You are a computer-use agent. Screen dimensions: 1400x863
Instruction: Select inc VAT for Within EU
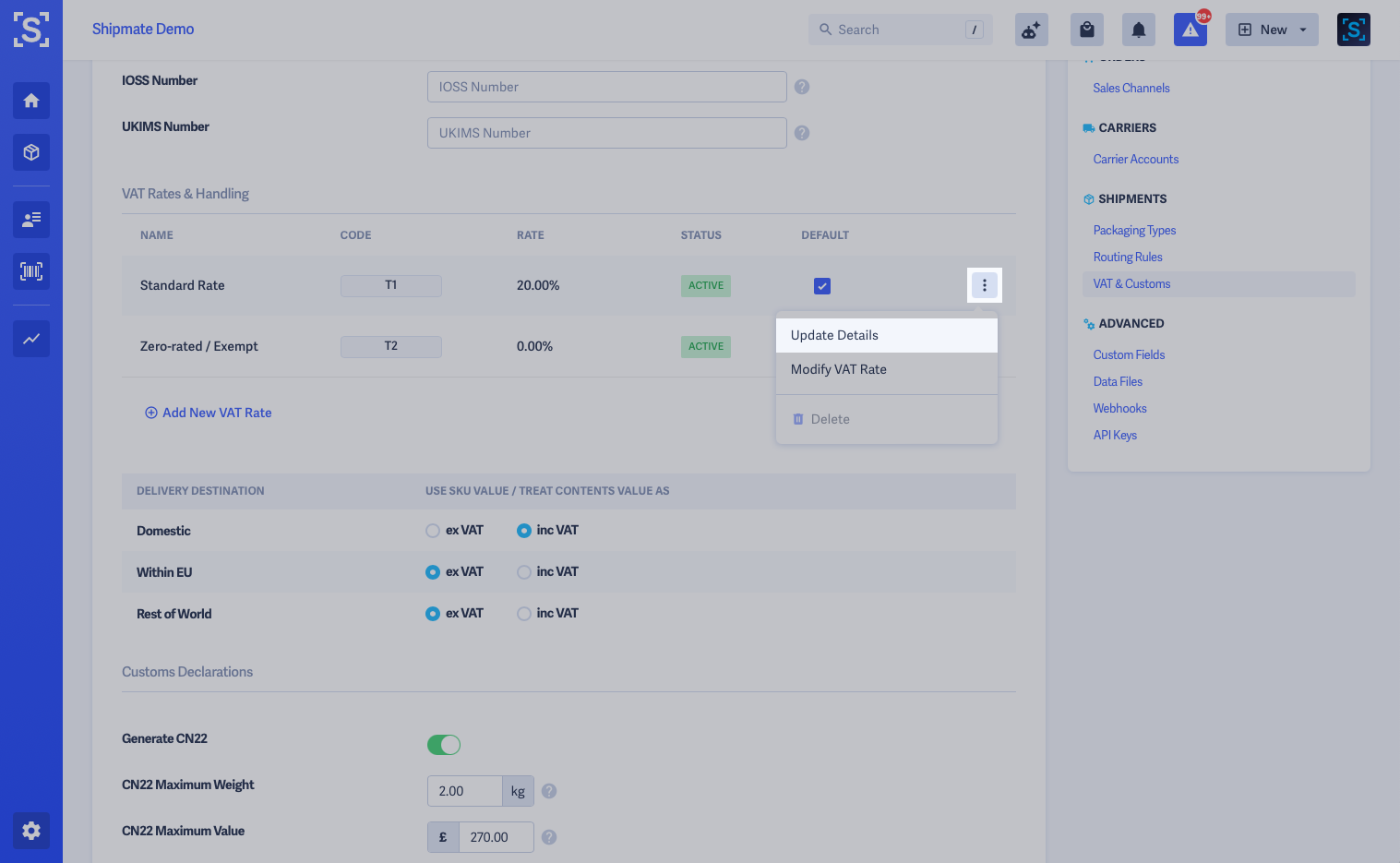point(524,572)
